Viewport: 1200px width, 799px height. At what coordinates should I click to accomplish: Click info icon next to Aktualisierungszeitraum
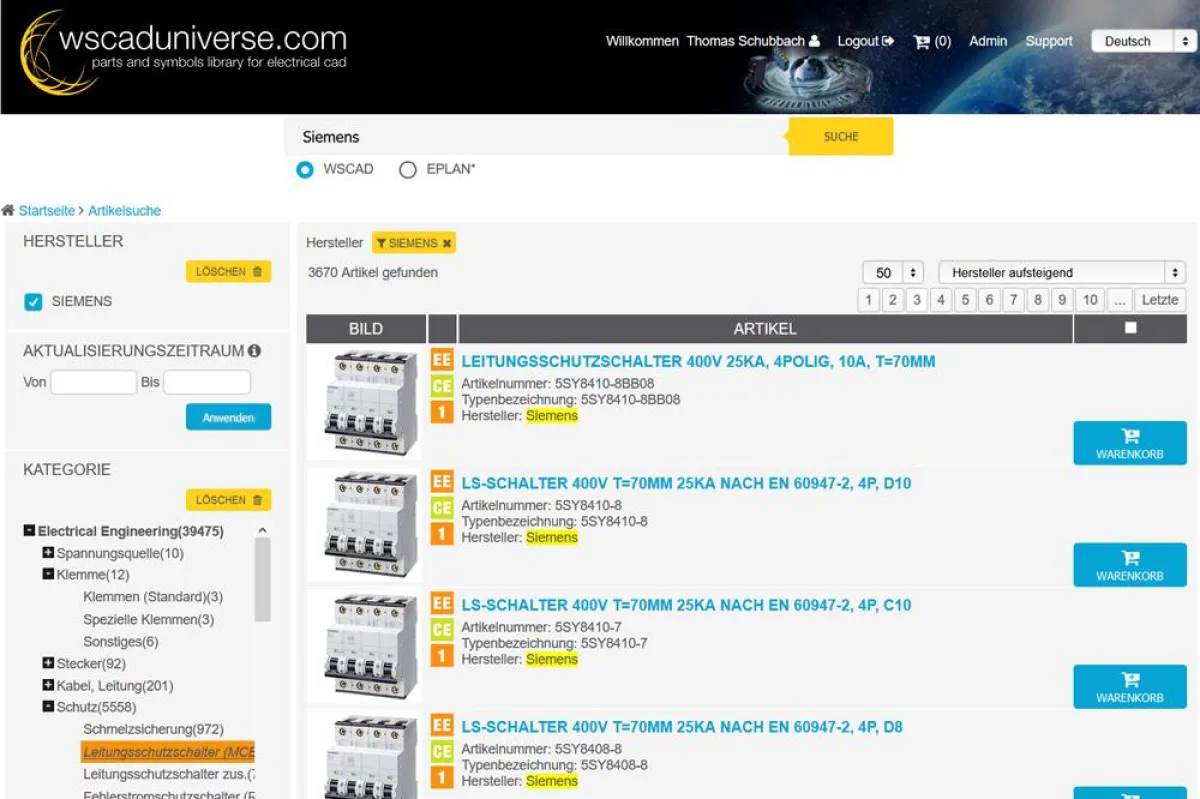(254, 351)
